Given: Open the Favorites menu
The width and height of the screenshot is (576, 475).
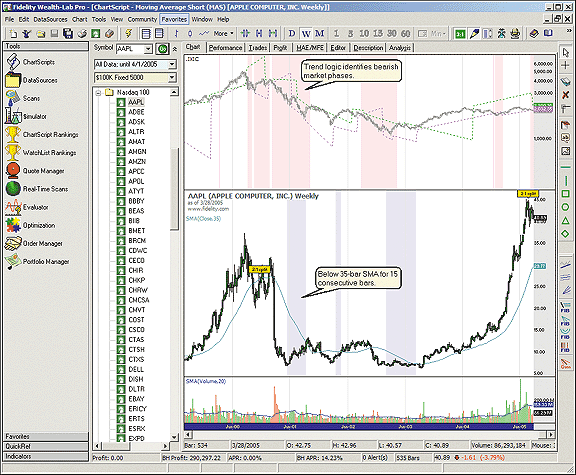Looking at the screenshot, I should 174,19.
